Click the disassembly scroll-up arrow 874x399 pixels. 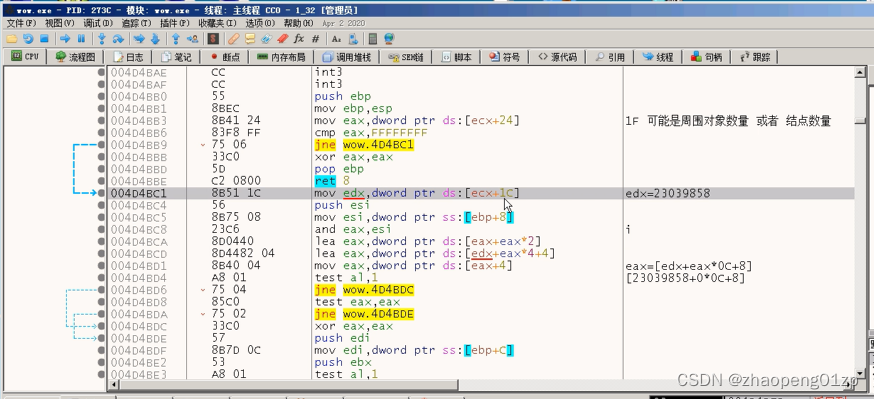pos(860,72)
